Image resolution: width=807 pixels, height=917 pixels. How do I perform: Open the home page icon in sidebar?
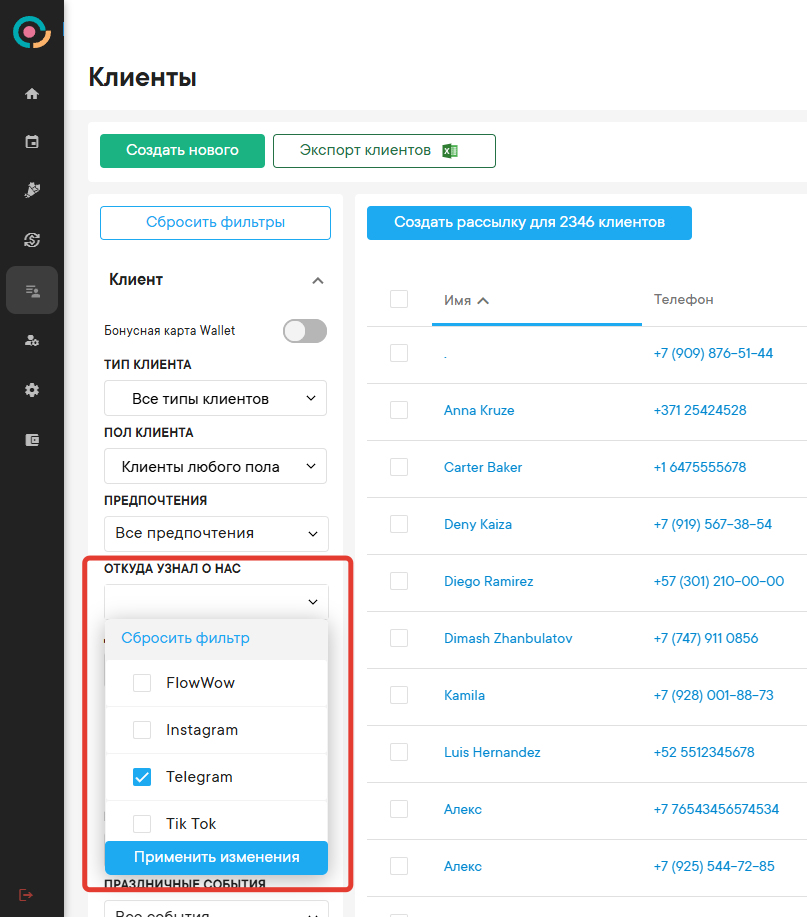coord(32,94)
